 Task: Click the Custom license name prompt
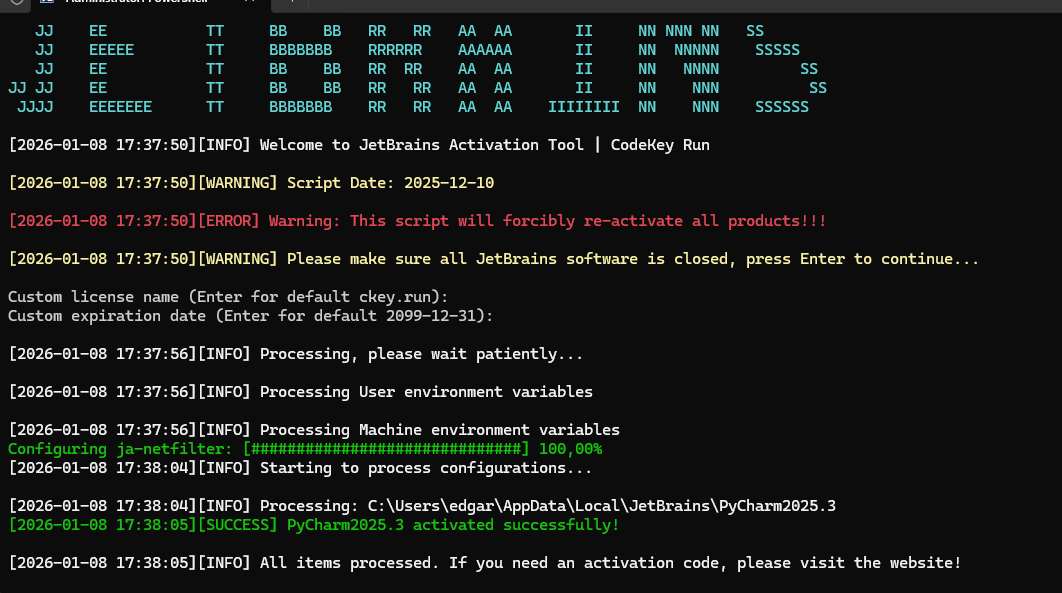pos(228,297)
